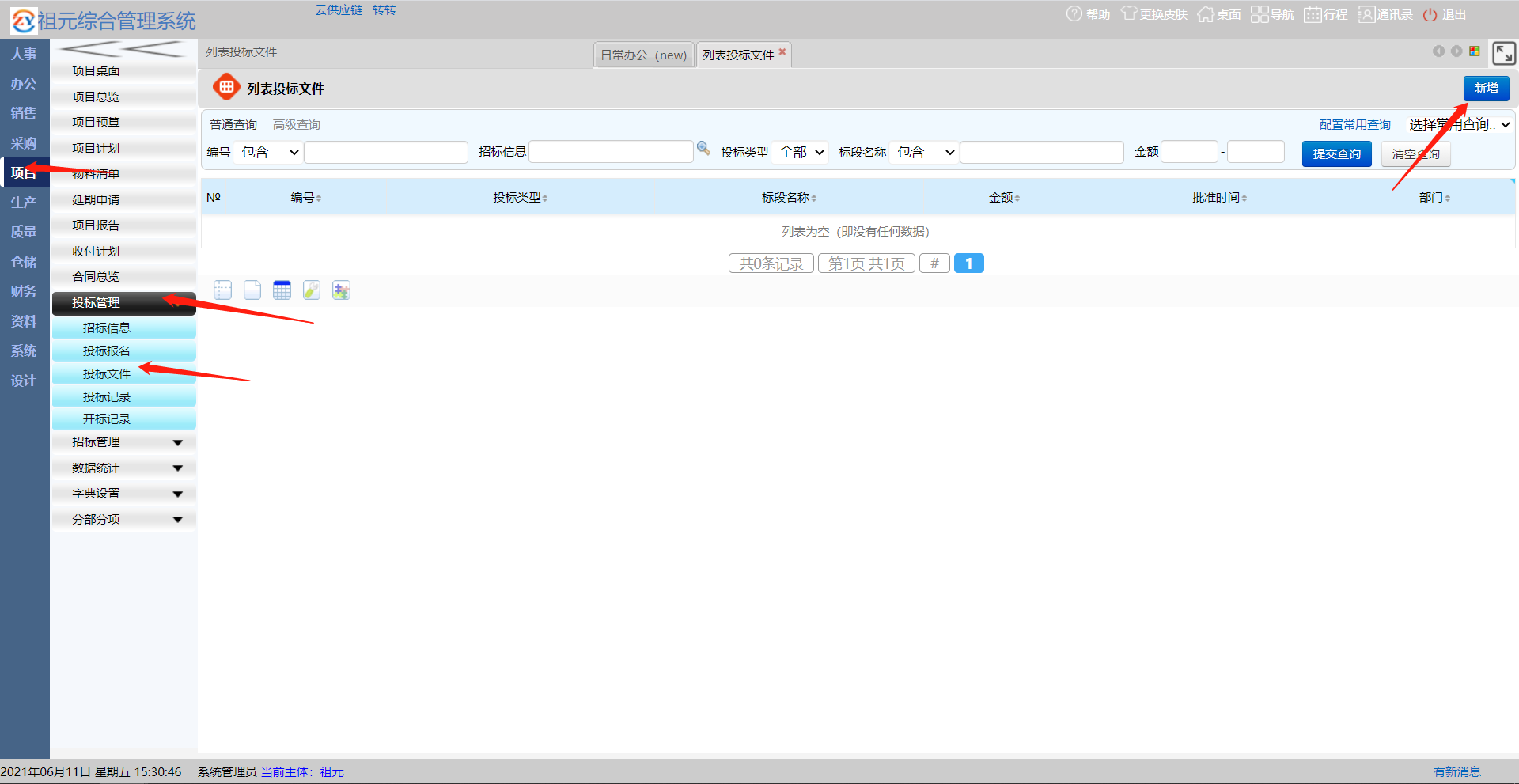Open the 财务 module in left bar
Screen dimensions: 1519x784
(24, 291)
